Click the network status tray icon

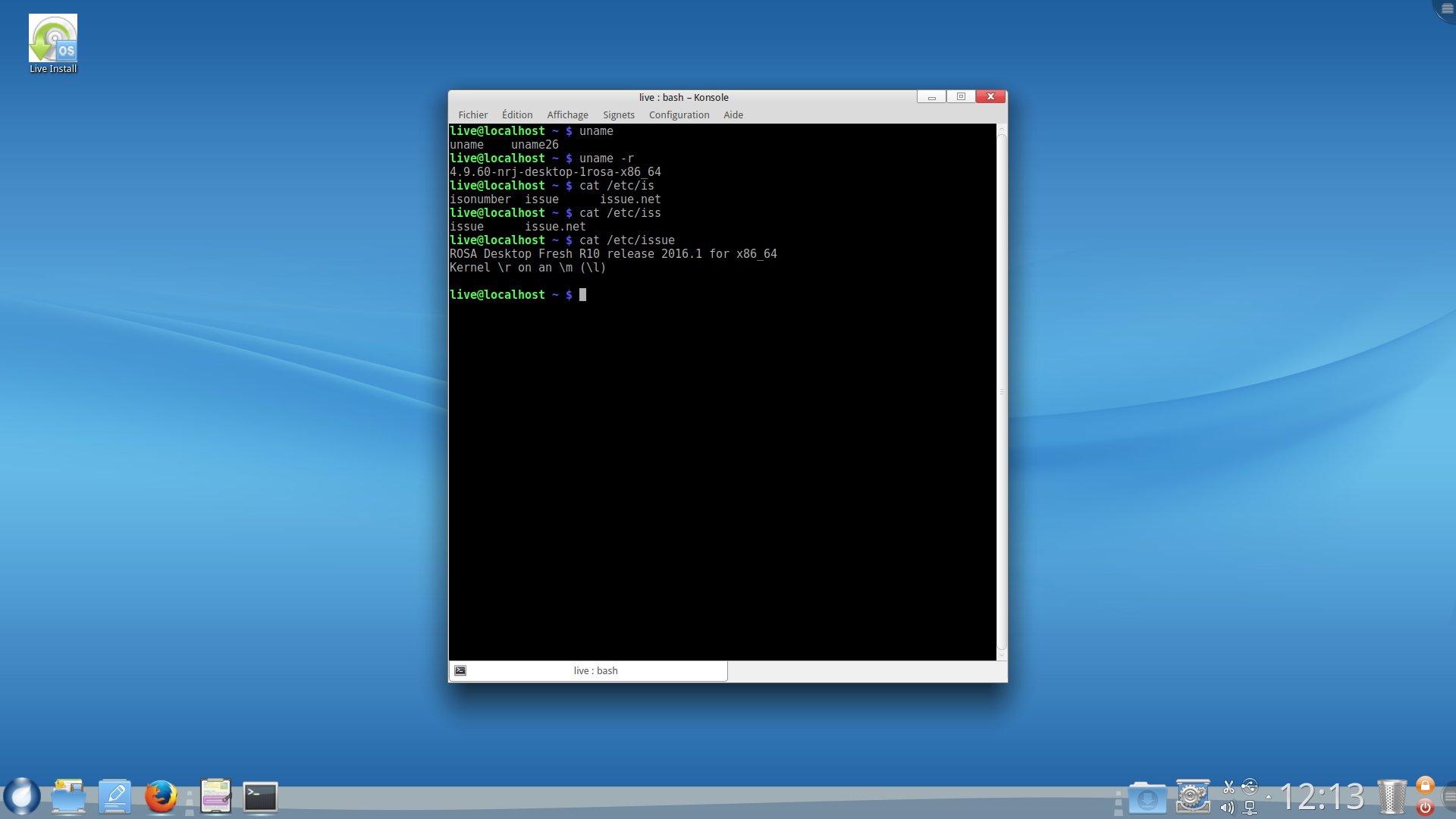pyautogui.click(x=1250, y=808)
